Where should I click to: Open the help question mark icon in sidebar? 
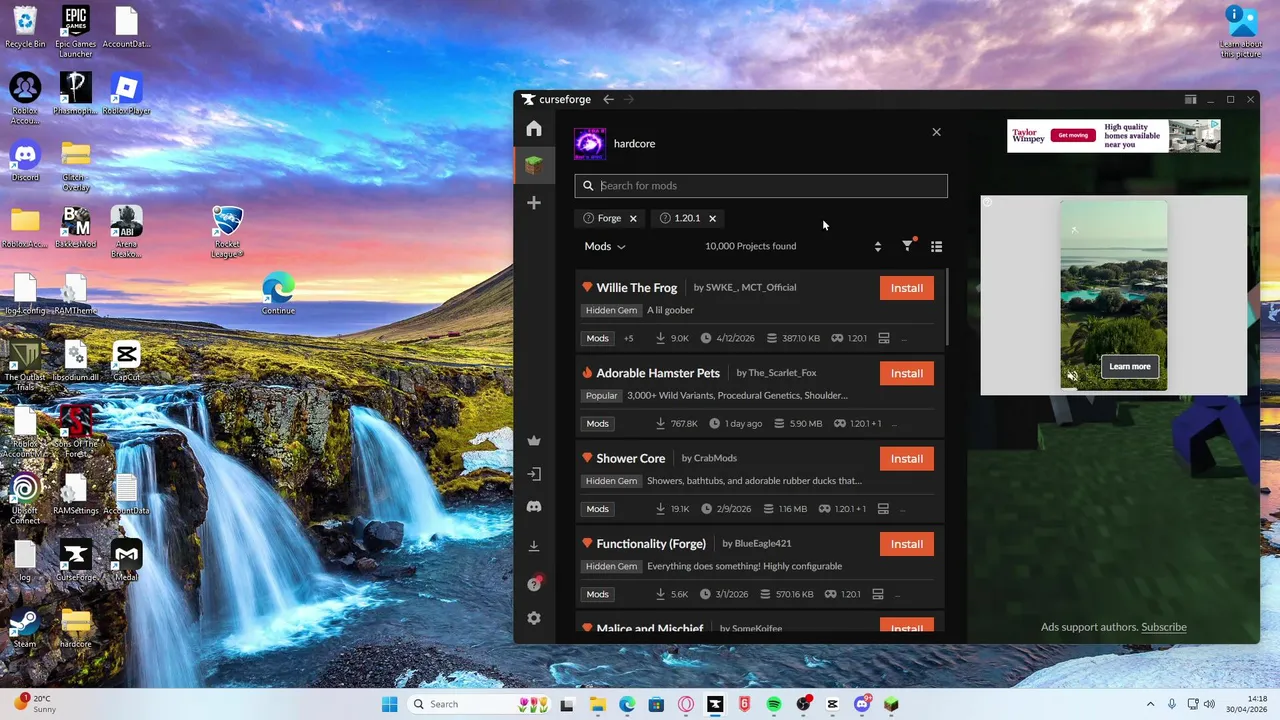tap(534, 584)
